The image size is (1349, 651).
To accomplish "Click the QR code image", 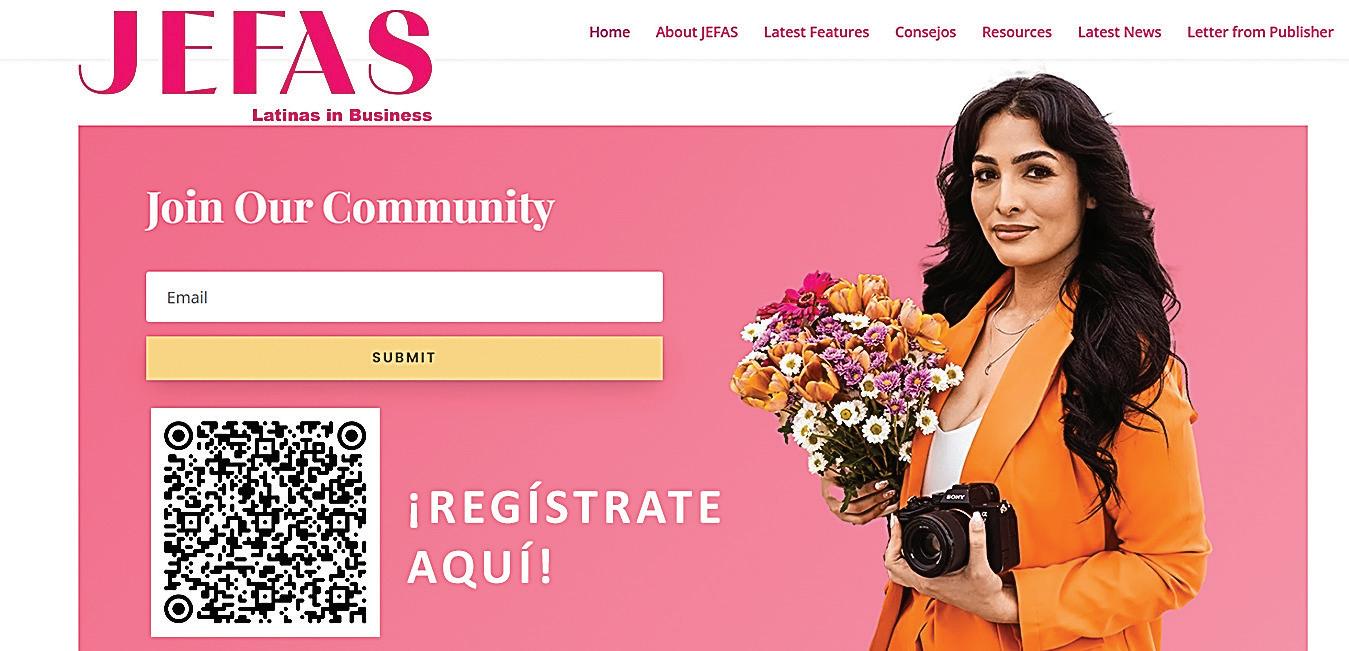I will click(x=265, y=522).
